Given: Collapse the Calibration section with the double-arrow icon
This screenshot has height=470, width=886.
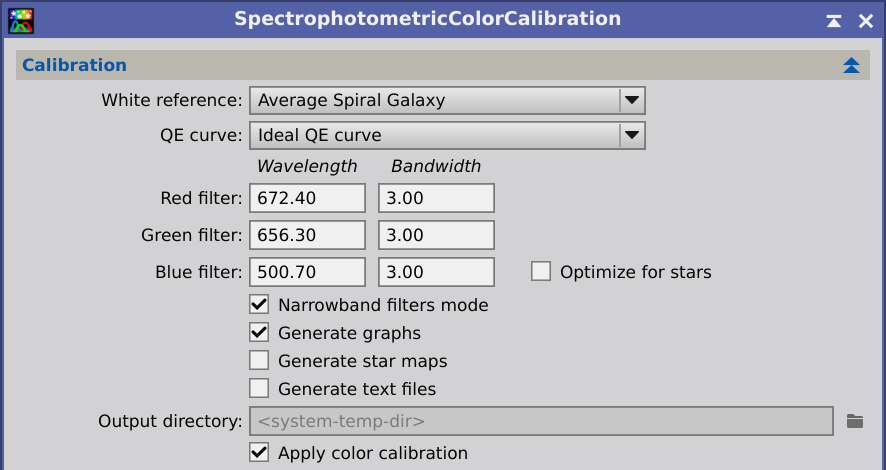Looking at the screenshot, I should click(851, 66).
